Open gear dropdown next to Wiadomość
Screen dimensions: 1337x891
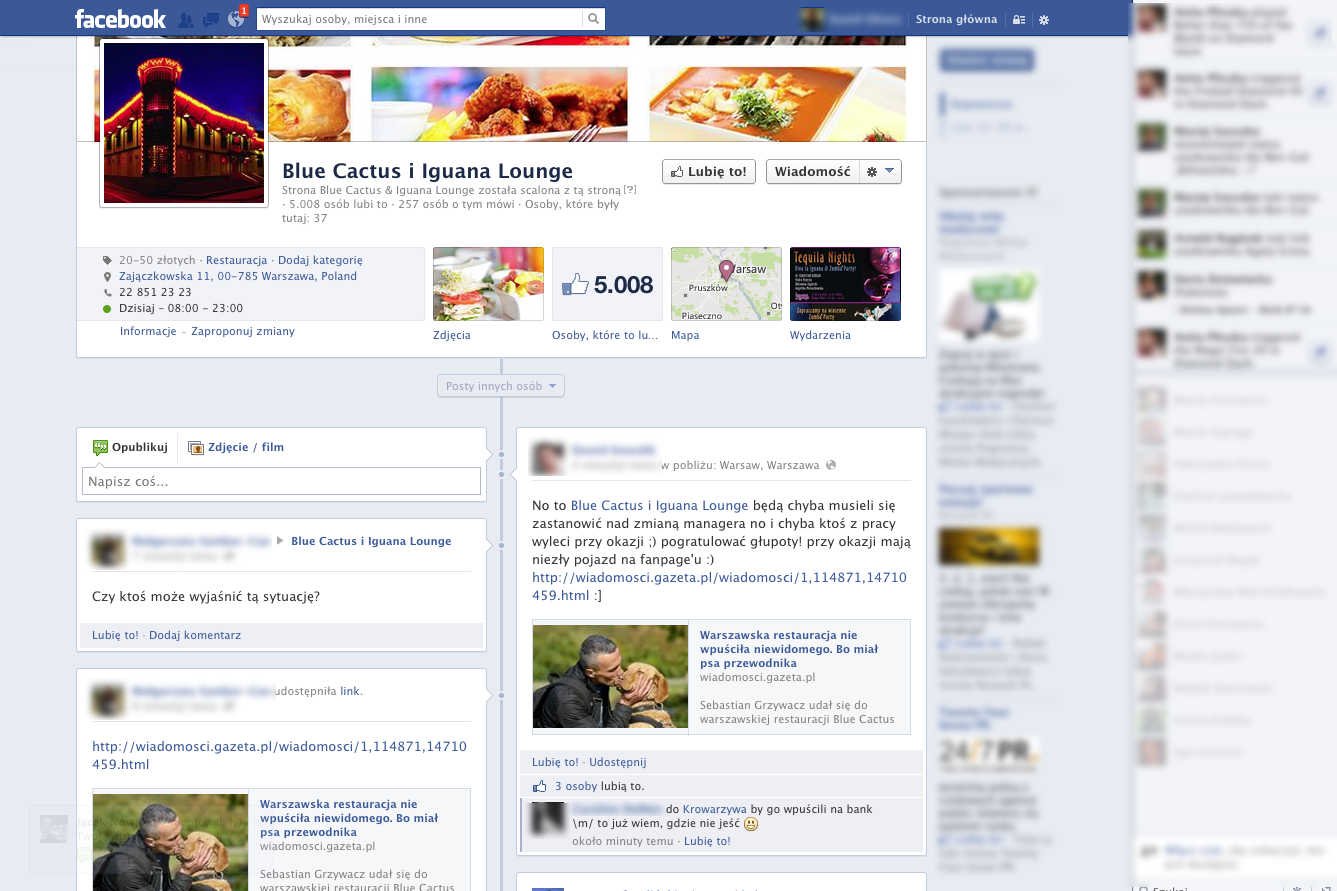click(x=880, y=171)
